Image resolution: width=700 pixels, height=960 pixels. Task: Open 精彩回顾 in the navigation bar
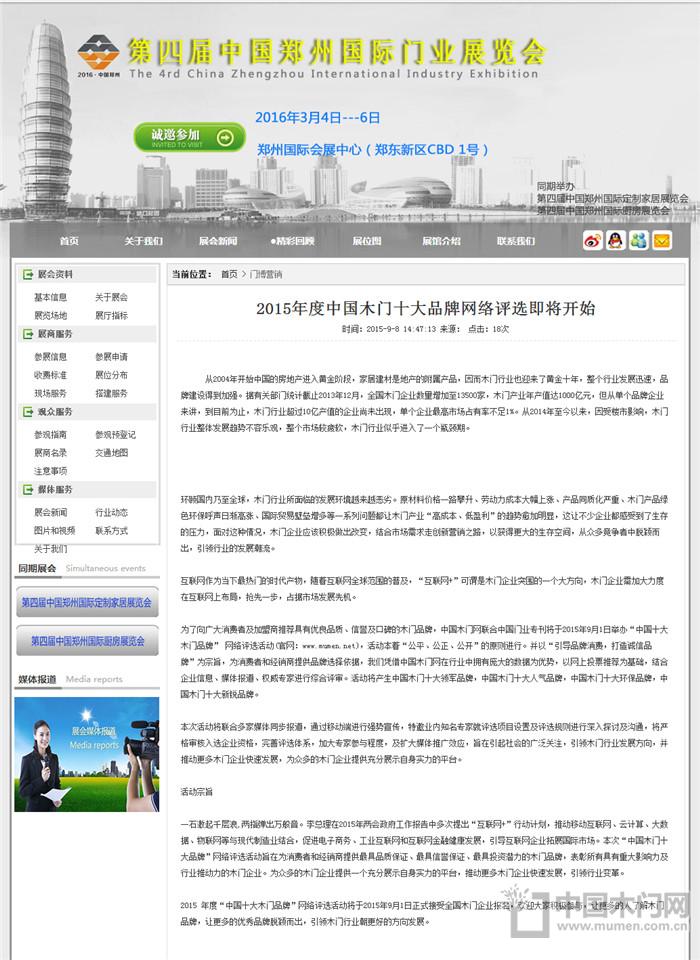click(x=293, y=241)
